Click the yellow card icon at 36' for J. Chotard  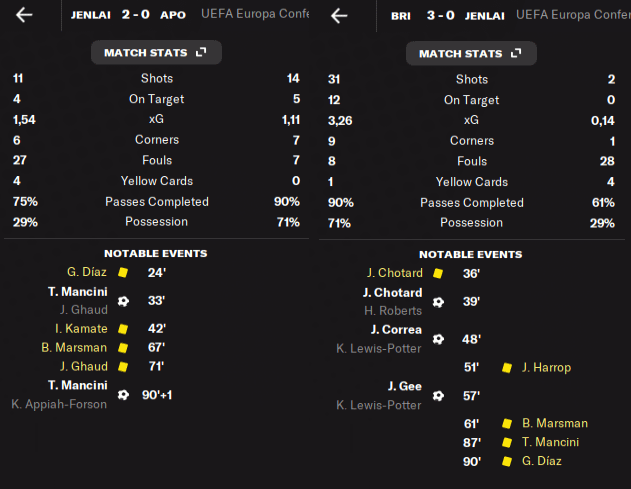pyautogui.click(x=438, y=273)
